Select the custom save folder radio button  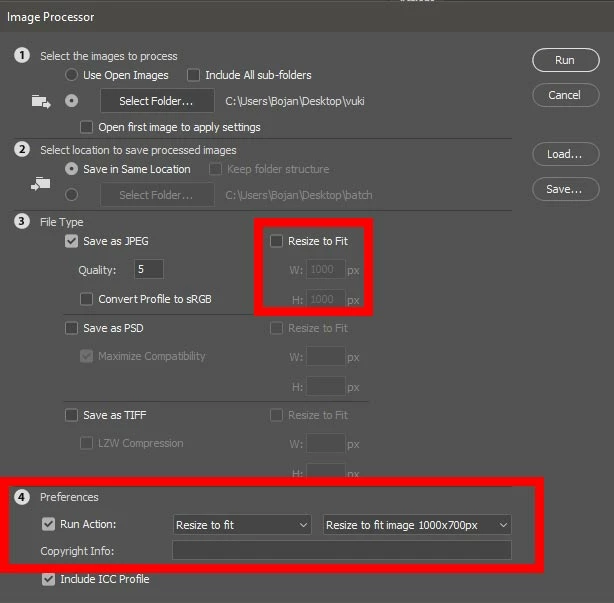[x=71, y=195]
